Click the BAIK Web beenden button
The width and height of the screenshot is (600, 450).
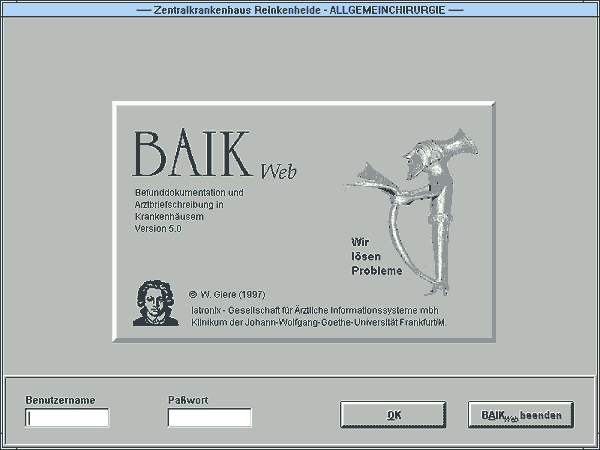(x=521, y=415)
